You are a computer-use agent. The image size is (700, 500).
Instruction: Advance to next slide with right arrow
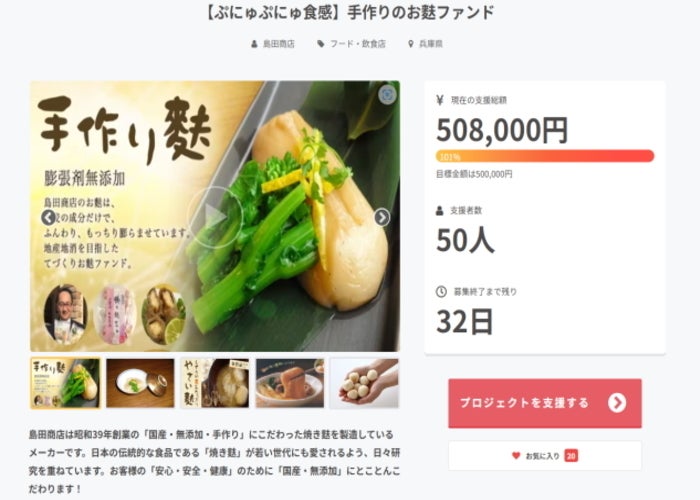pos(382,217)
